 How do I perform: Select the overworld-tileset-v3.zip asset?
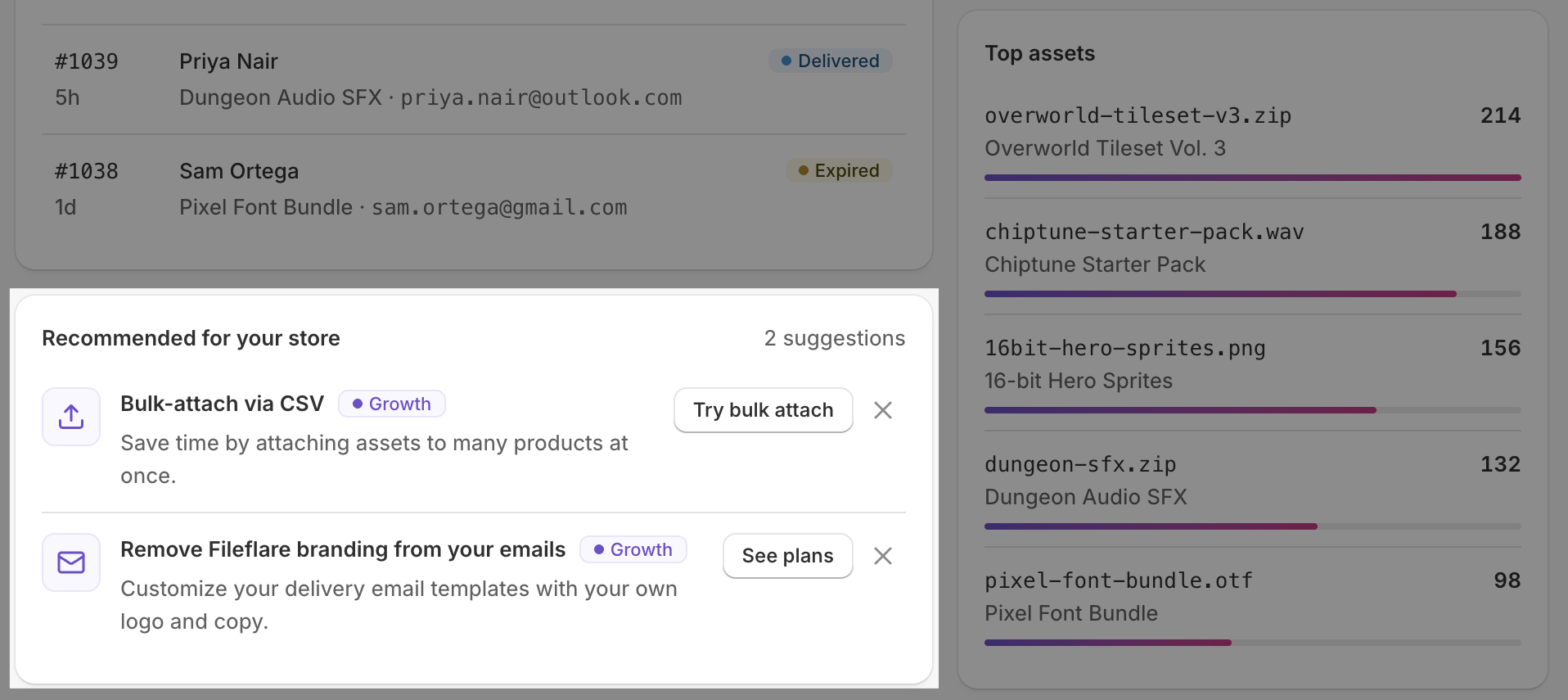[x=1138, y=115]
